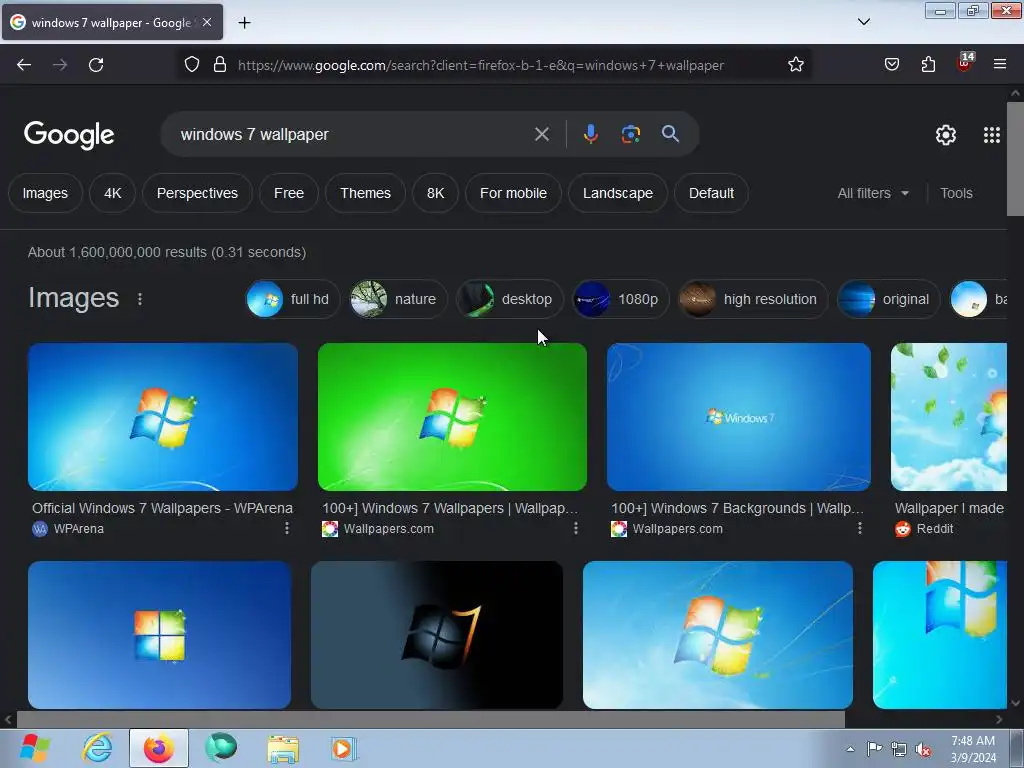The height and width of the screenshot is (768, 1024).
Task: Open the green Windows 7 wallpaper thumbnail
Action: point(452,417)
